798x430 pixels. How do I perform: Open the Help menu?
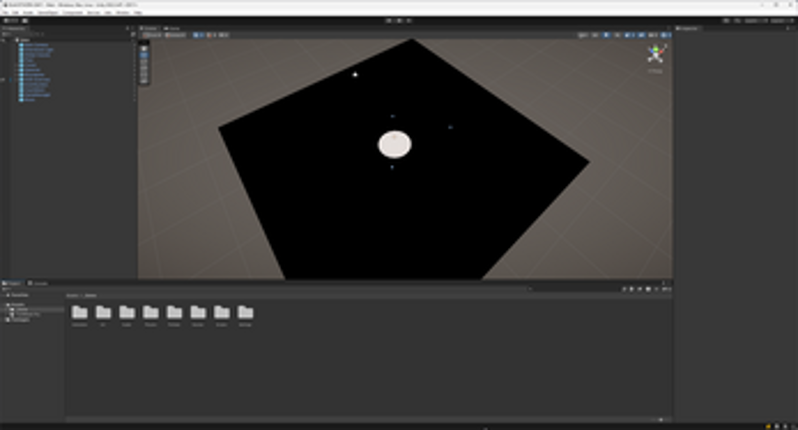click(137, 12)
